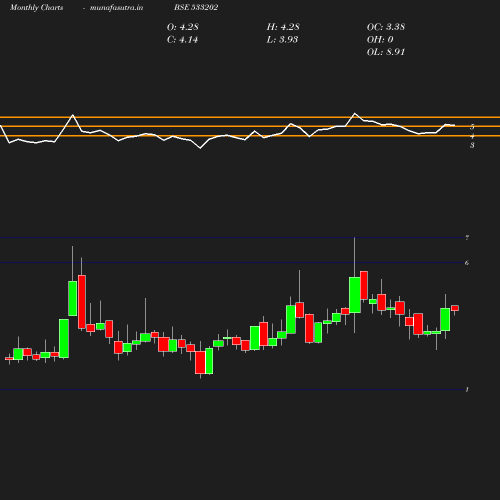
Task: Click the 'BSE 533202' symbol label
Action: click(196, 8)
